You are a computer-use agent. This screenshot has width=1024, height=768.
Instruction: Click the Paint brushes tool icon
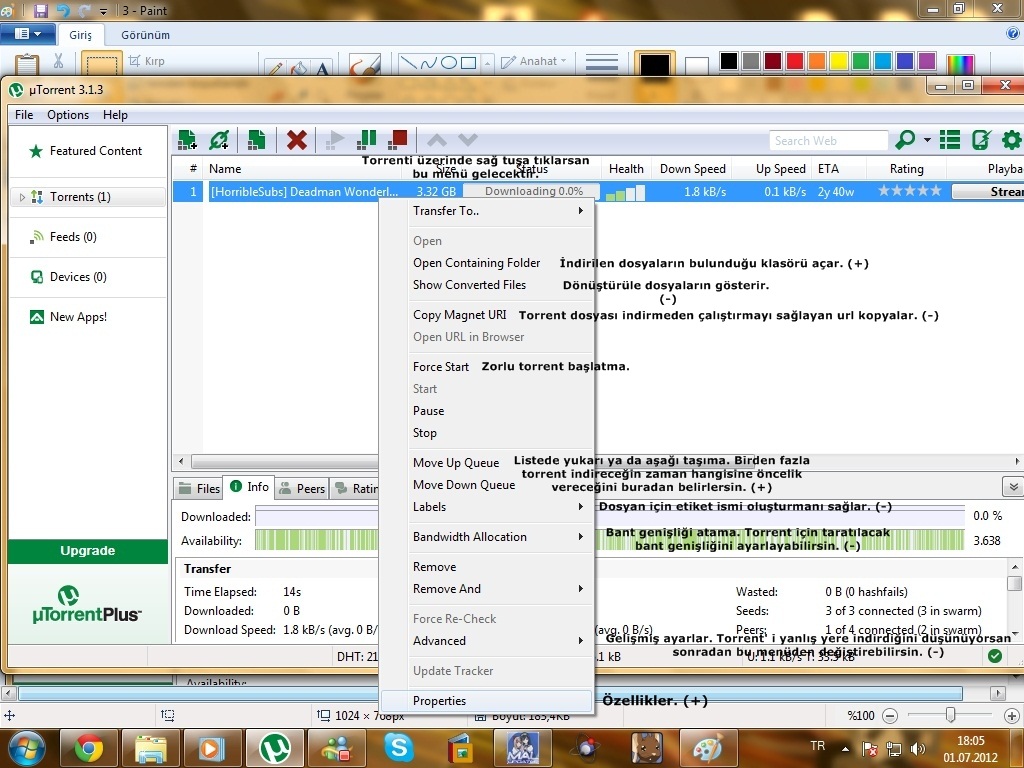tap(364, 64)
